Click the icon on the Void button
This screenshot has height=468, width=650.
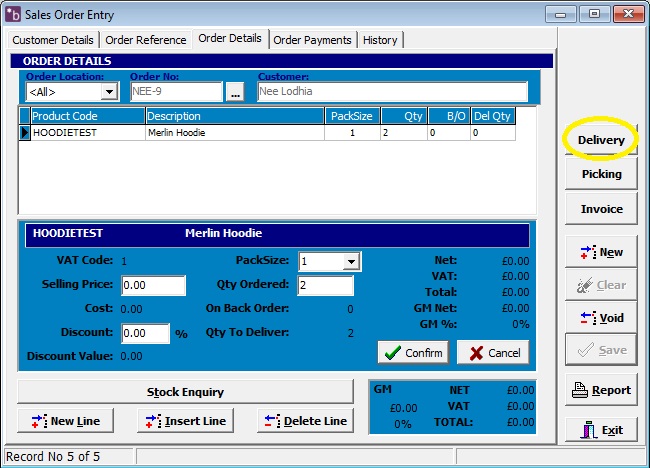(588, 318)
